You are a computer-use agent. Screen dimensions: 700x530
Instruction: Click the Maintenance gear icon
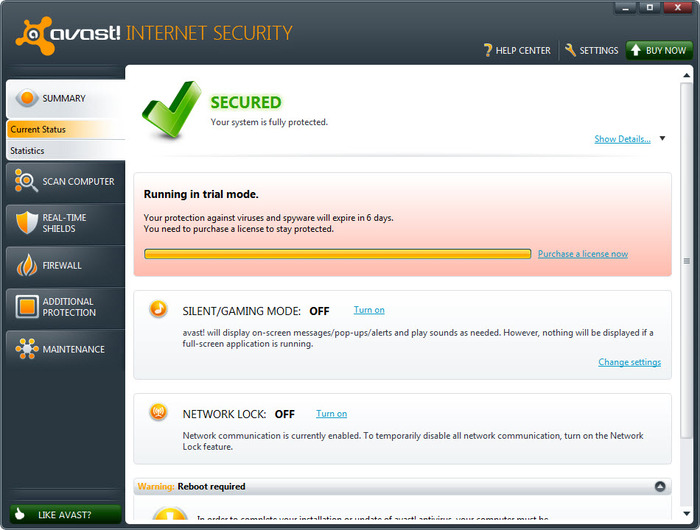coord(26,349)
